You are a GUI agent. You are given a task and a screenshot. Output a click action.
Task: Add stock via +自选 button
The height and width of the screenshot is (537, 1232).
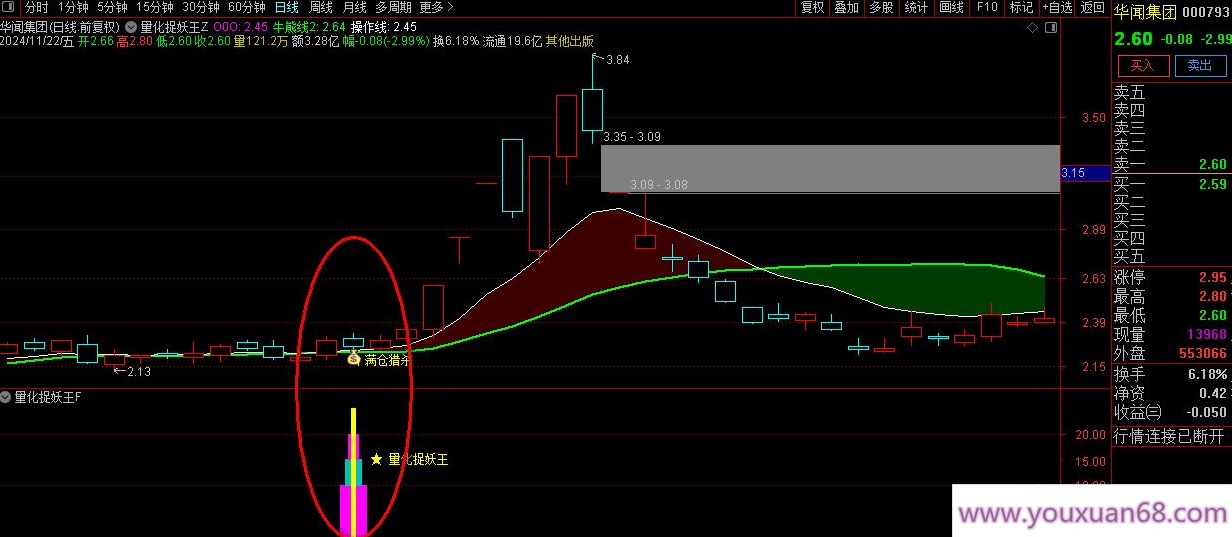coord(1056,8)
